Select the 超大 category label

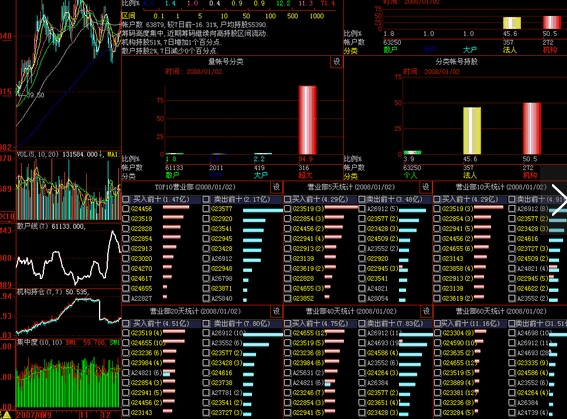coord(305,176)
